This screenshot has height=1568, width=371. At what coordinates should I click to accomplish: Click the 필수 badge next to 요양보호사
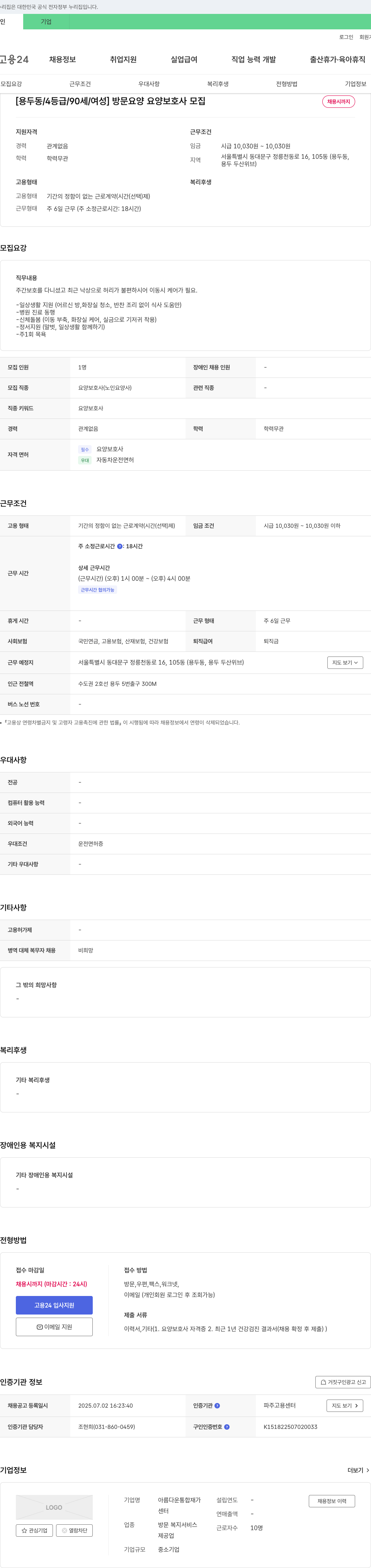point(85,449)
